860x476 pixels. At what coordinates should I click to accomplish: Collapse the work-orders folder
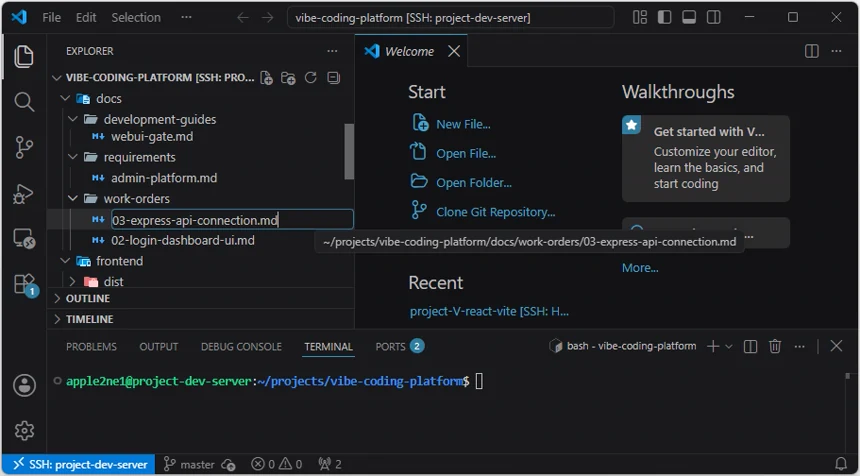[x=73, y=199]
